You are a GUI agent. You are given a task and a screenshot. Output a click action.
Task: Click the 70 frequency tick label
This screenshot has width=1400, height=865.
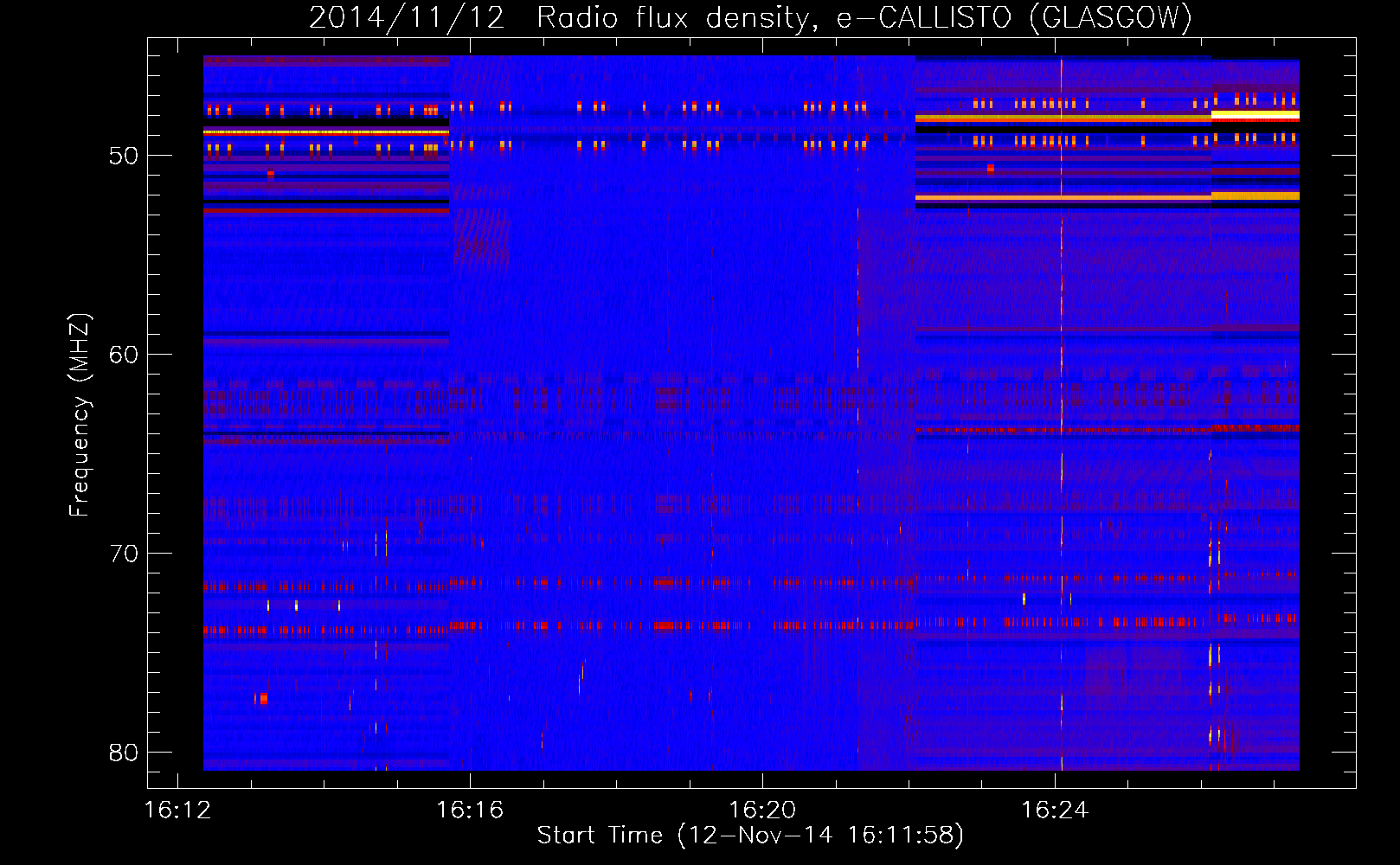124,554
